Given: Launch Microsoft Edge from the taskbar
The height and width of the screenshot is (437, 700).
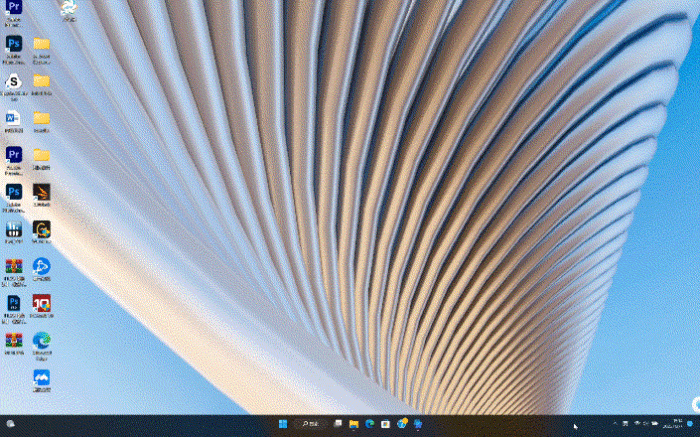Looking at the screenshot, I should pos(370,425).
